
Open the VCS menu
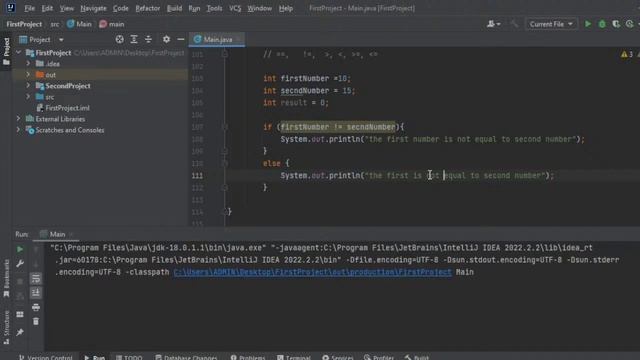click(235, 8)
